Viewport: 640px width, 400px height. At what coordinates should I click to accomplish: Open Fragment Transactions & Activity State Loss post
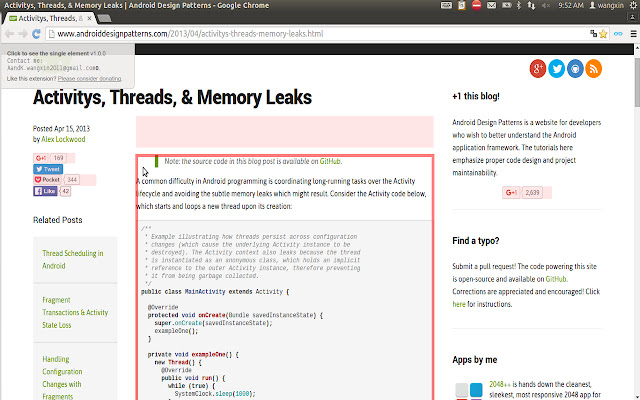75,313
